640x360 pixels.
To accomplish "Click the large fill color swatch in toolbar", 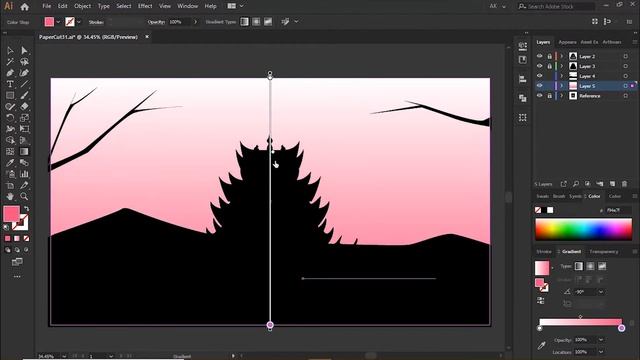I will pos(11,214).
